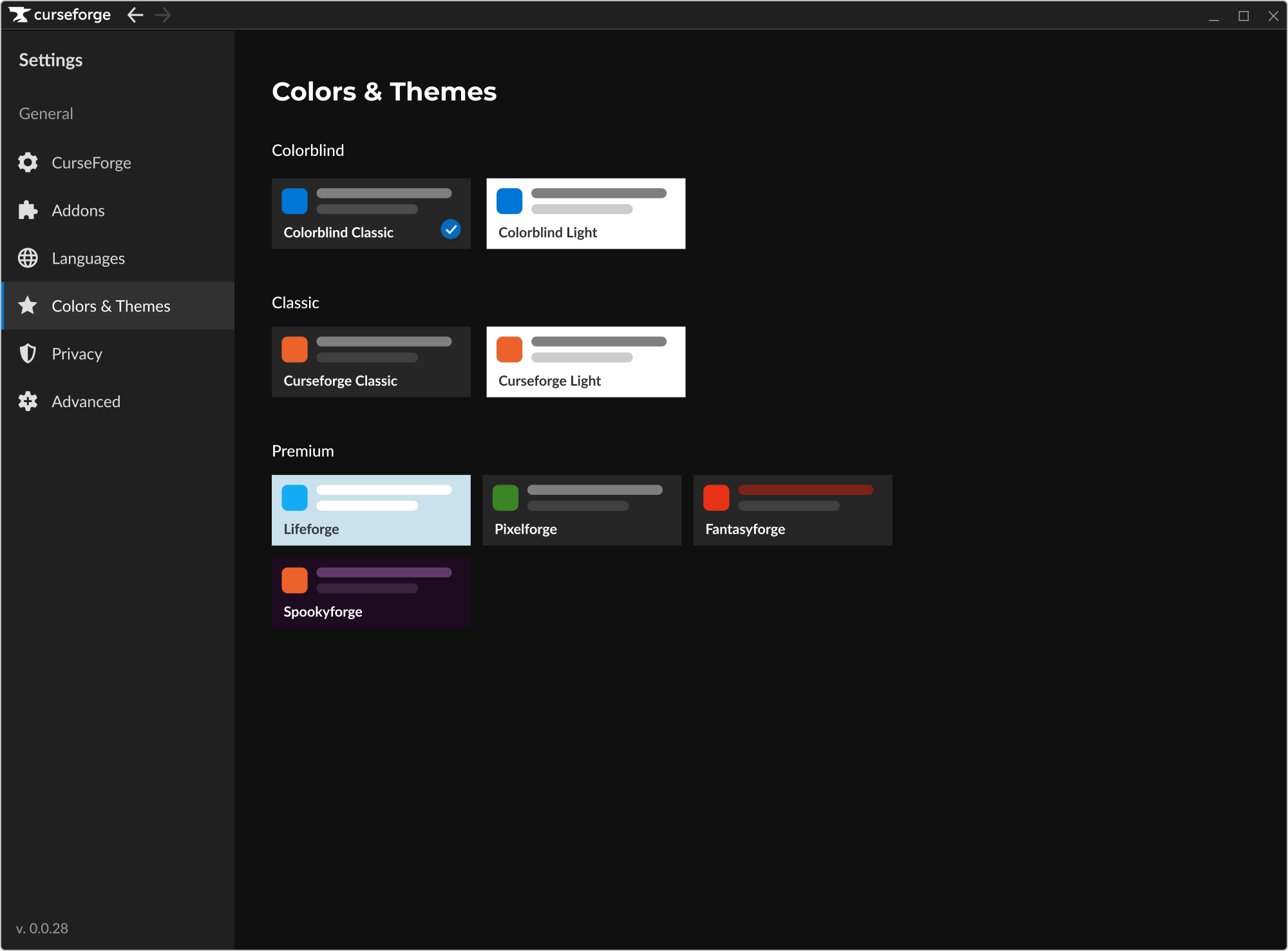Screen dimensions: 1288x951
Task: Go back with the left arrow
Action: 135,15
